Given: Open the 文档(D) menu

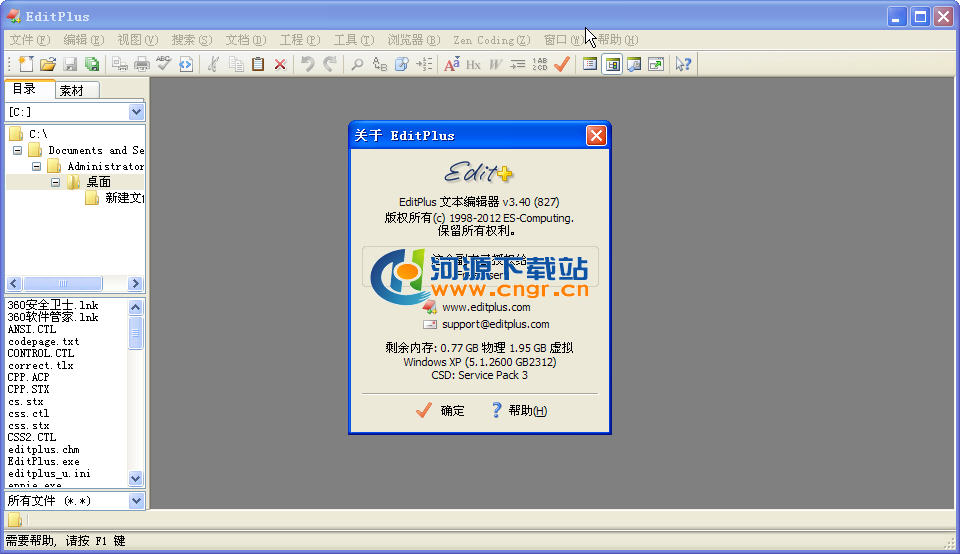Looking at the screenshot, I should point(246,40).
